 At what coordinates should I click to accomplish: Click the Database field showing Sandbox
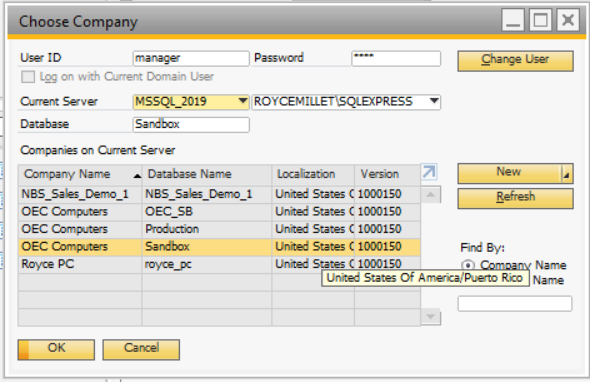pos(191,125)
